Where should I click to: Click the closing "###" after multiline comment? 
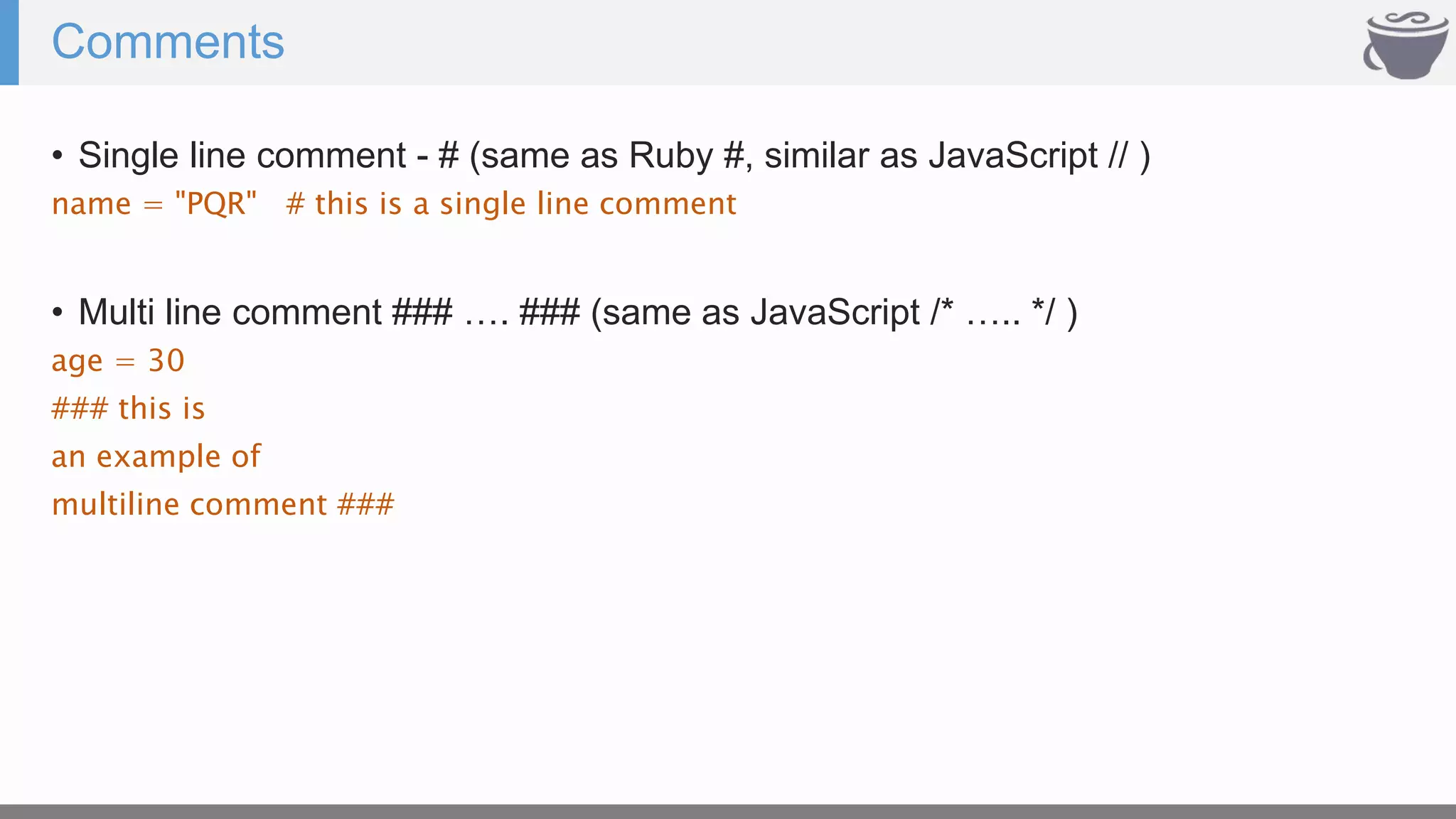(x=365, y=505)
